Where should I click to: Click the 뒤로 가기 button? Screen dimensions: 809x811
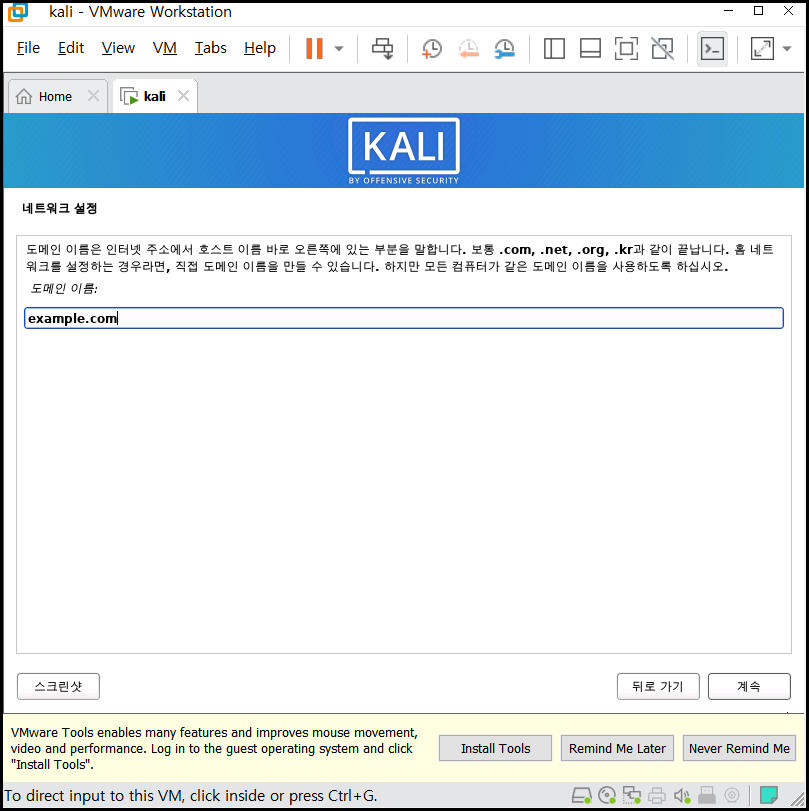point(658,686)
